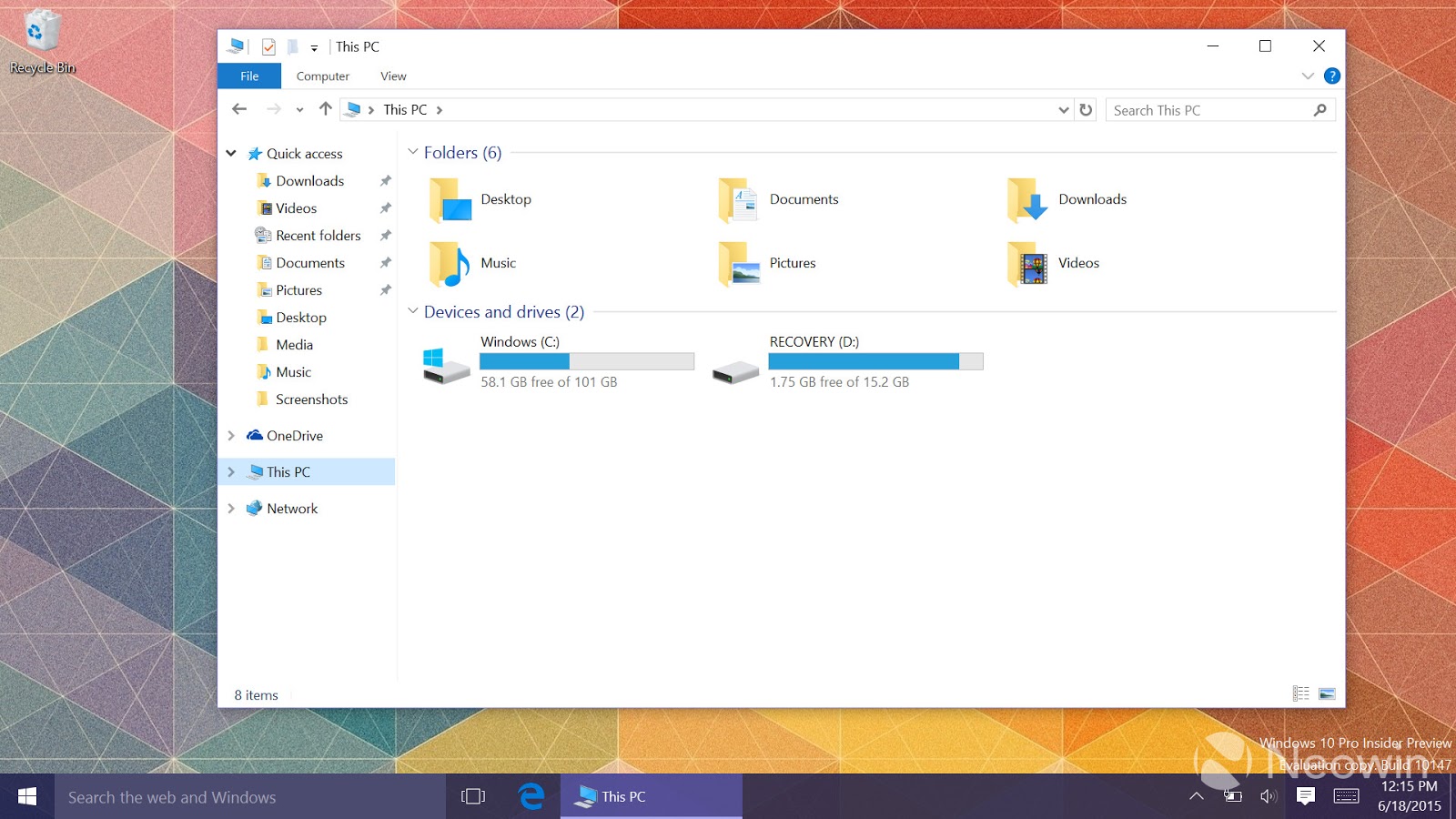This screenshot has width=1456, height=819.
Task: Click the search magnifier icon
Action: [1320, 110]
